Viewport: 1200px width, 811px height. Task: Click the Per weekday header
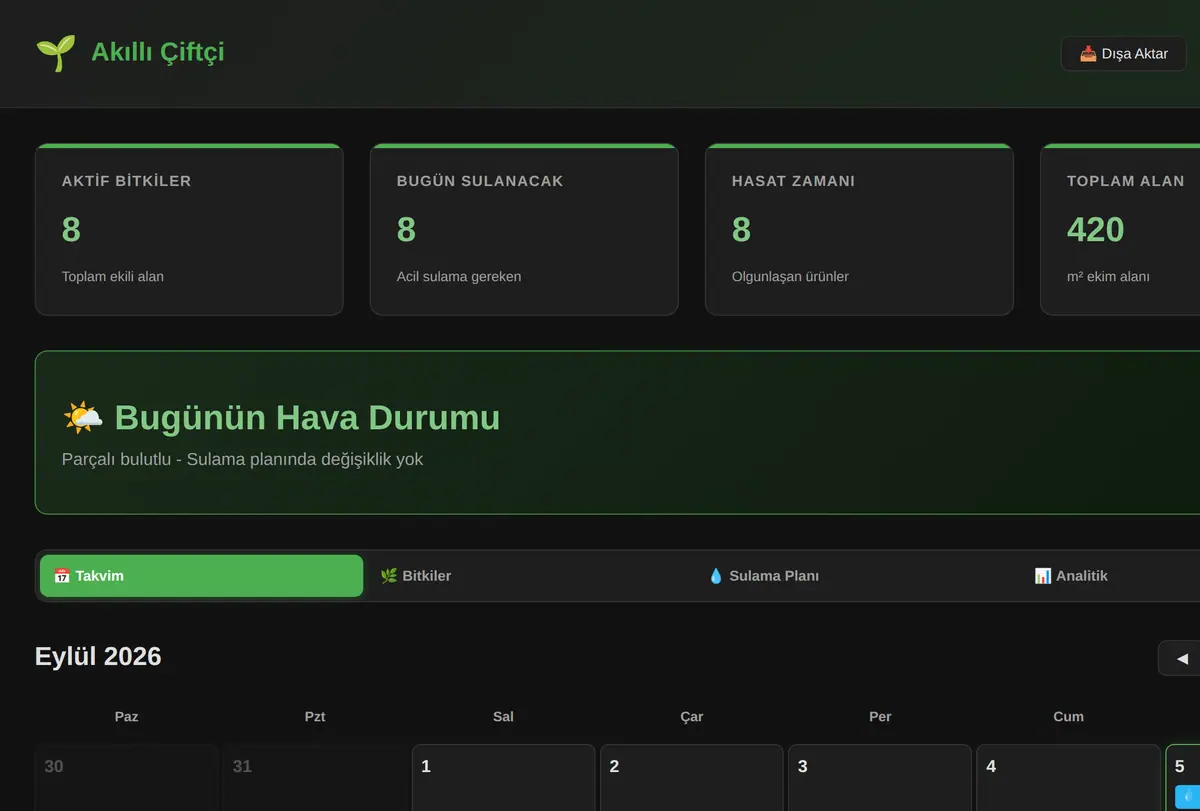[880, 717]
